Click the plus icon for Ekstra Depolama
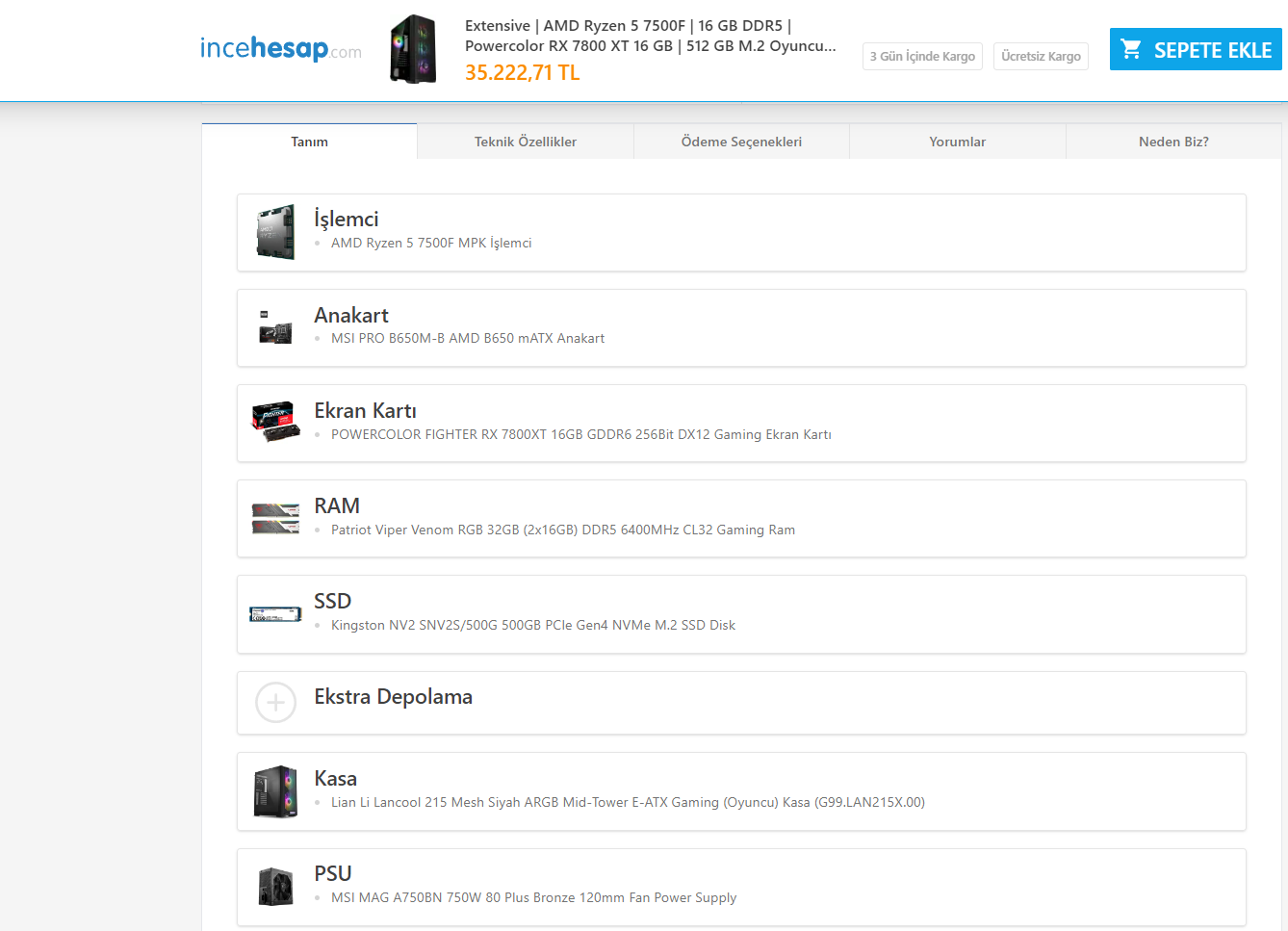 (x=275, y=703)
